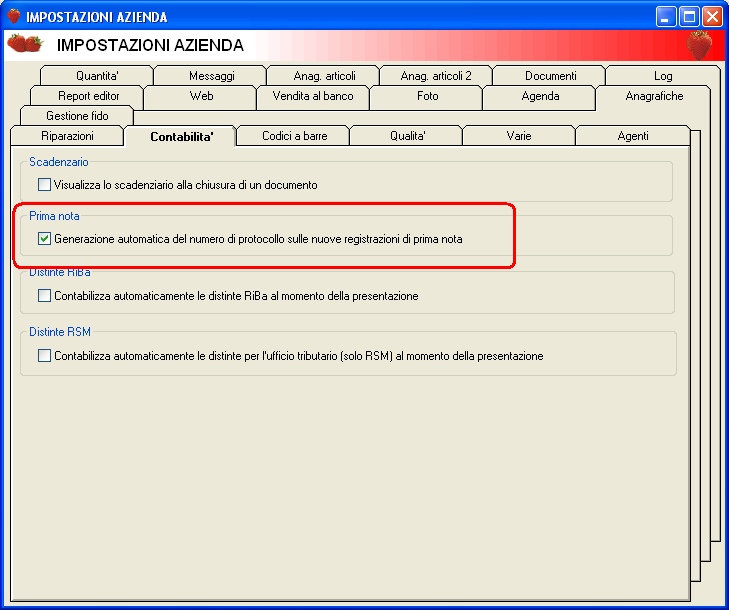Viewport: 729px width, 610px height.
Task: Click the IMPOSTAZIONI AZIENDA header title
Action: (150, 45)
